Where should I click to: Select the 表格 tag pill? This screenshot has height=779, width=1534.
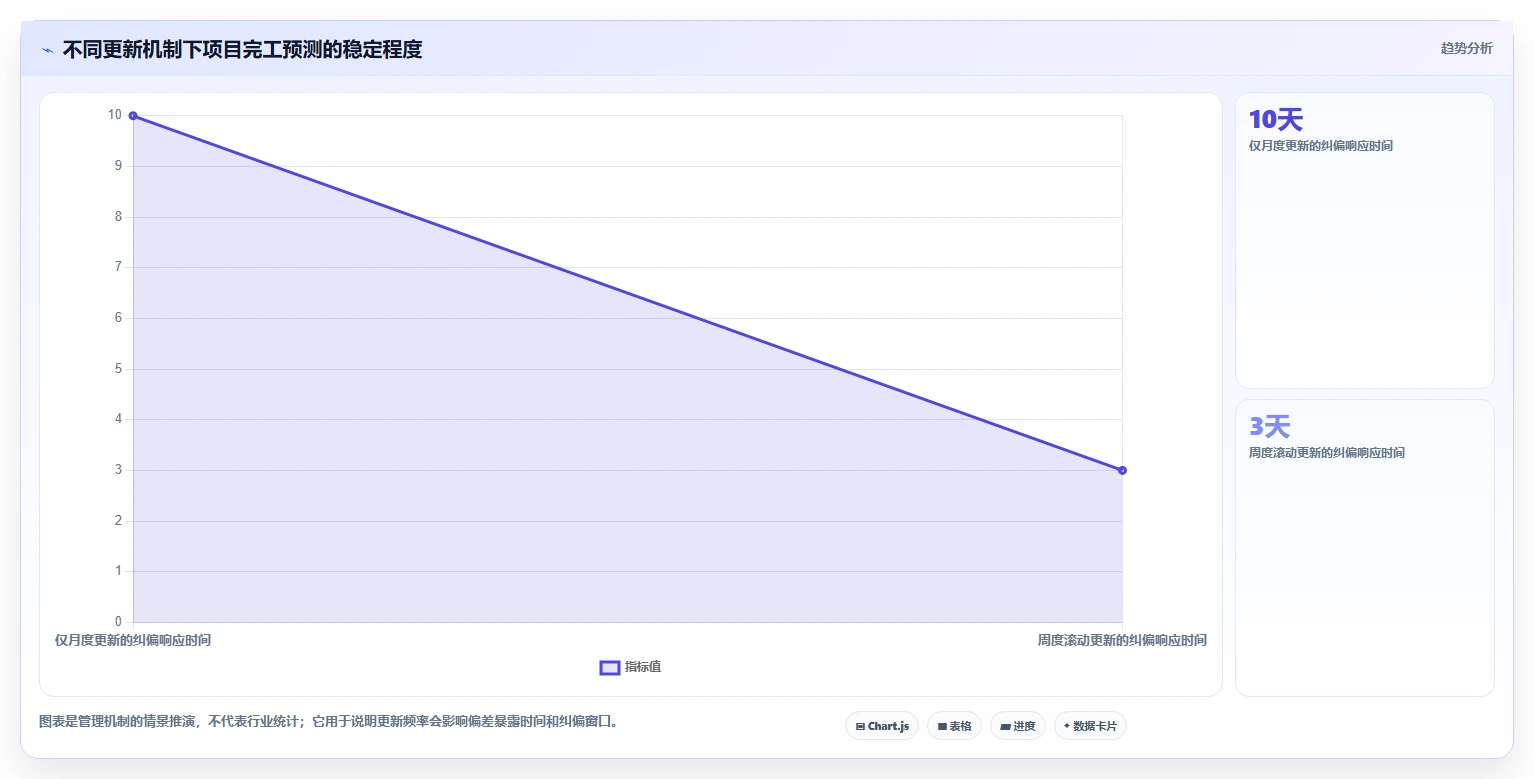point(954,726)
